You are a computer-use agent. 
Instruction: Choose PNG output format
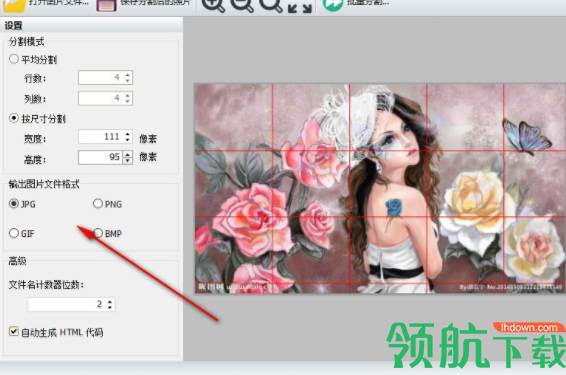tap(98, 204)
